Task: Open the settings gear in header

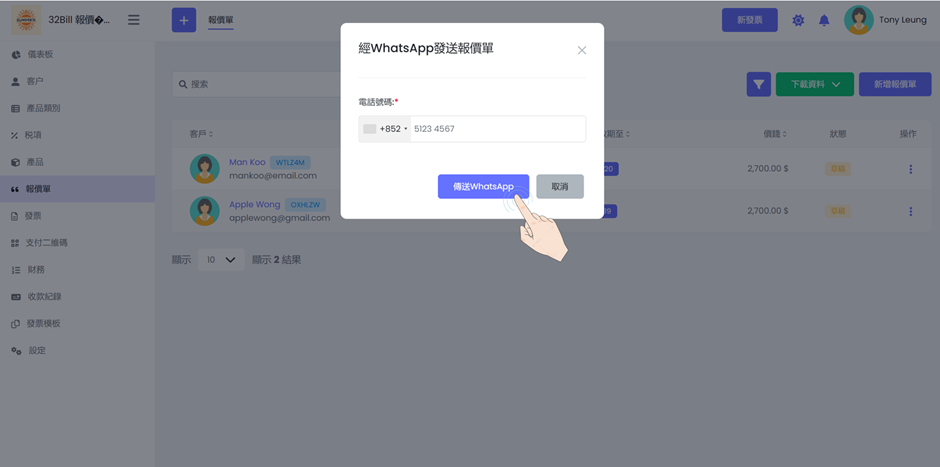Action: tap(798, 20)
